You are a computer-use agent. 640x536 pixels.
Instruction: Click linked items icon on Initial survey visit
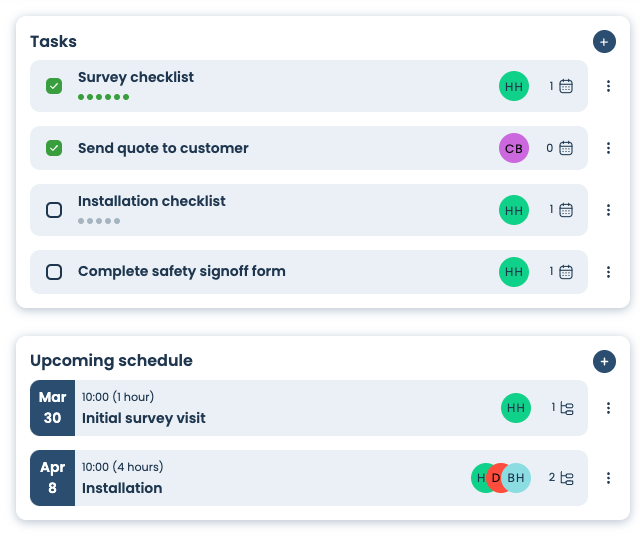point(567,408)
